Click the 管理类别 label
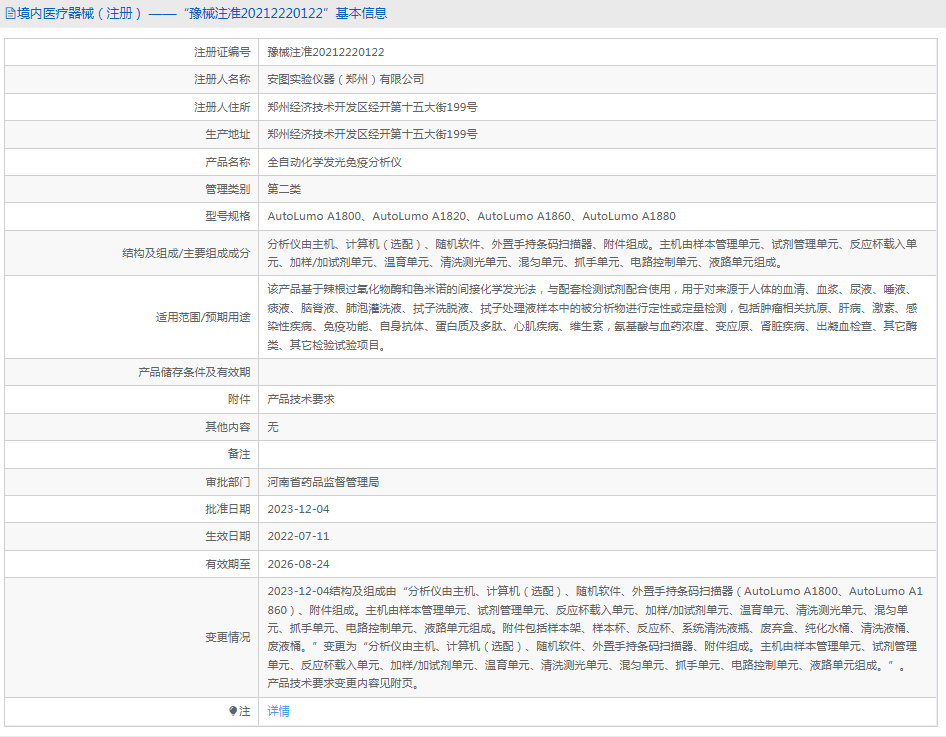The image size is (946, 737). [227, 189]
